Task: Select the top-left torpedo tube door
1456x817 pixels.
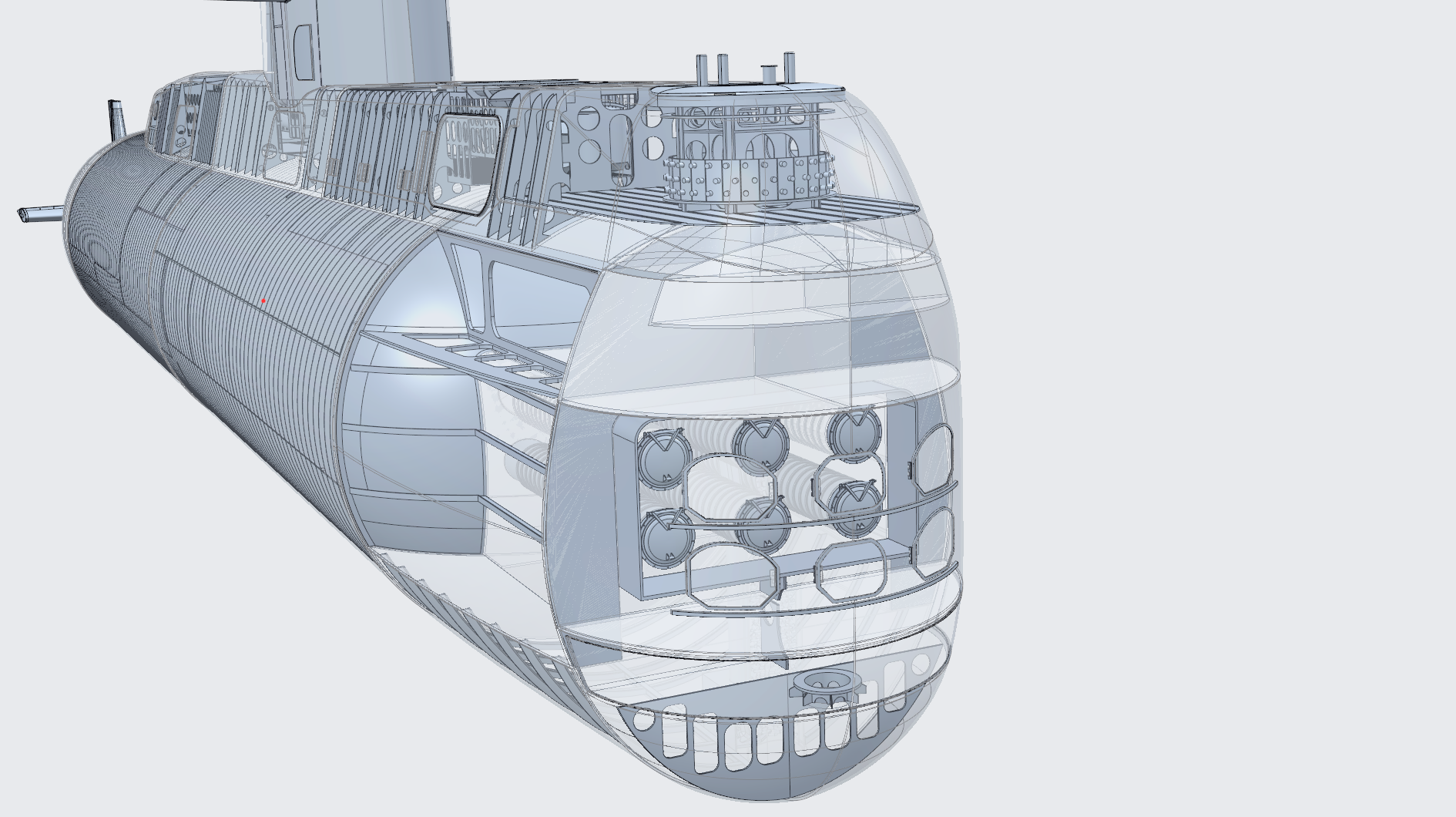Action: [x=661, y=462]
